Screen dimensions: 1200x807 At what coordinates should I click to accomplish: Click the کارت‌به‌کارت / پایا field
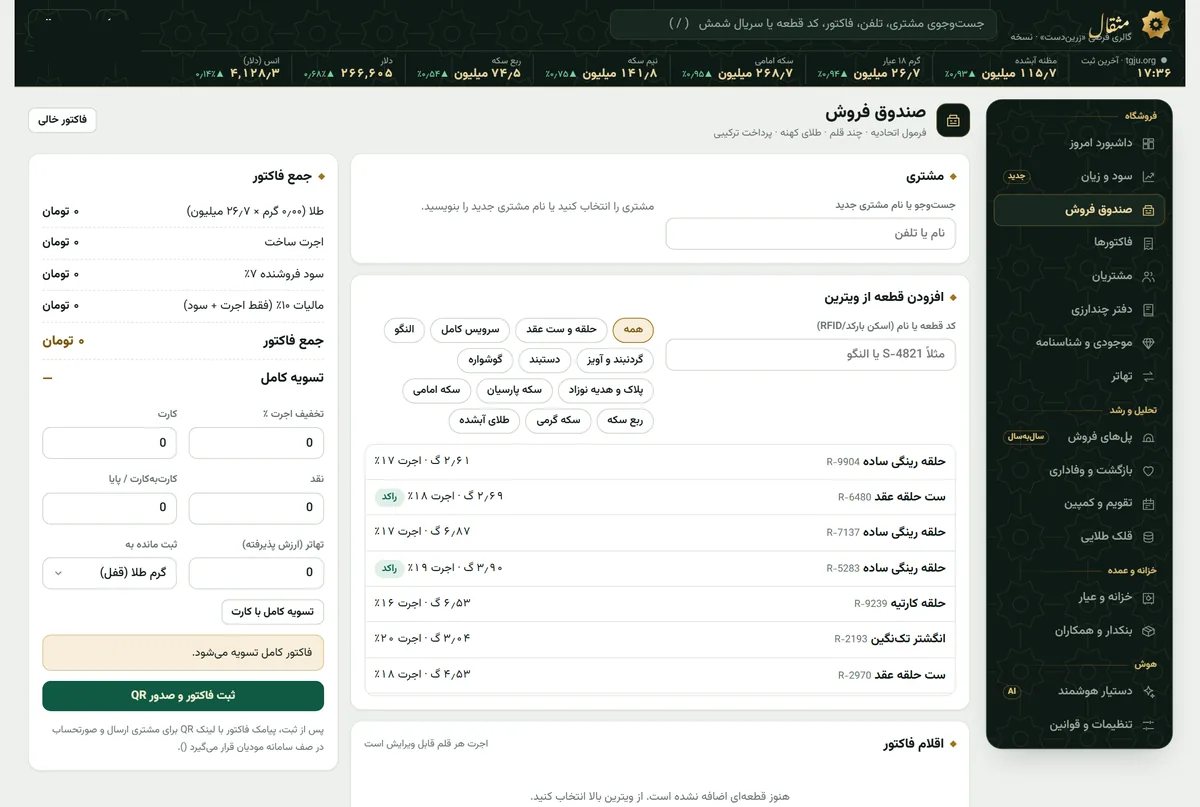pyautogui.click(x=110, y=508)
